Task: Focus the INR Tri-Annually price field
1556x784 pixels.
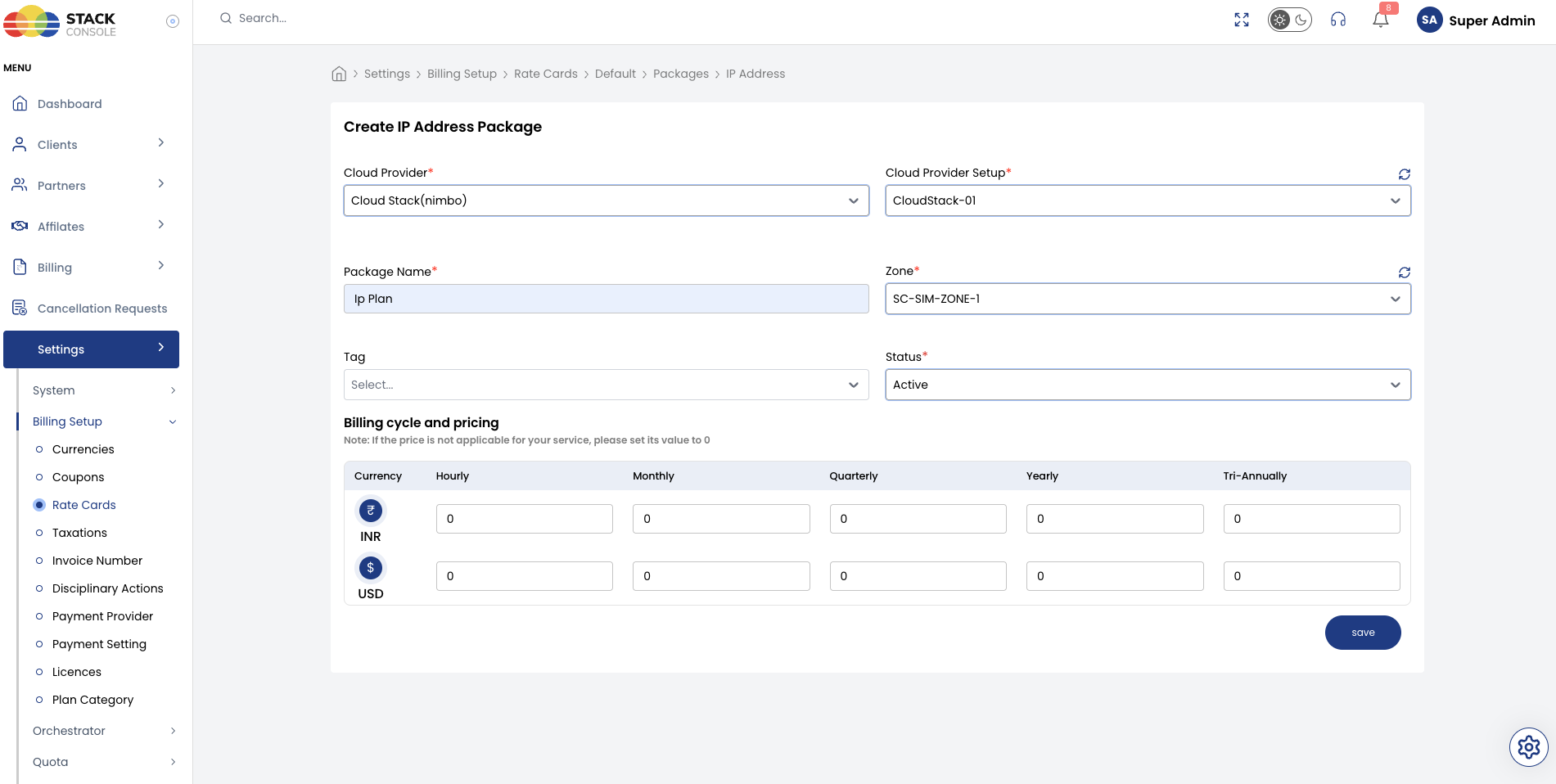Action: (x=1311, y=519)
